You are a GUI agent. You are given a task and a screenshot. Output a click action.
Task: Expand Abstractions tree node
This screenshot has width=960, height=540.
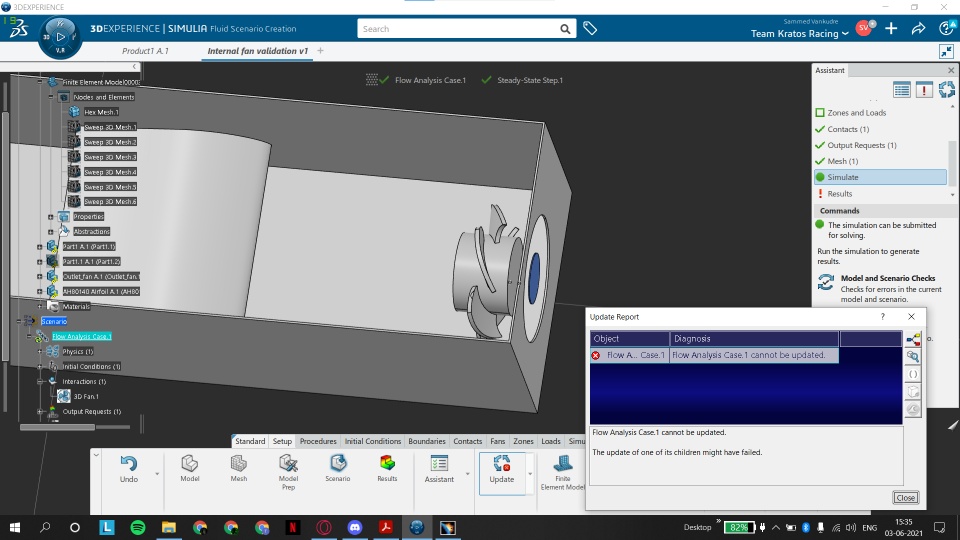tap(51, 231)
